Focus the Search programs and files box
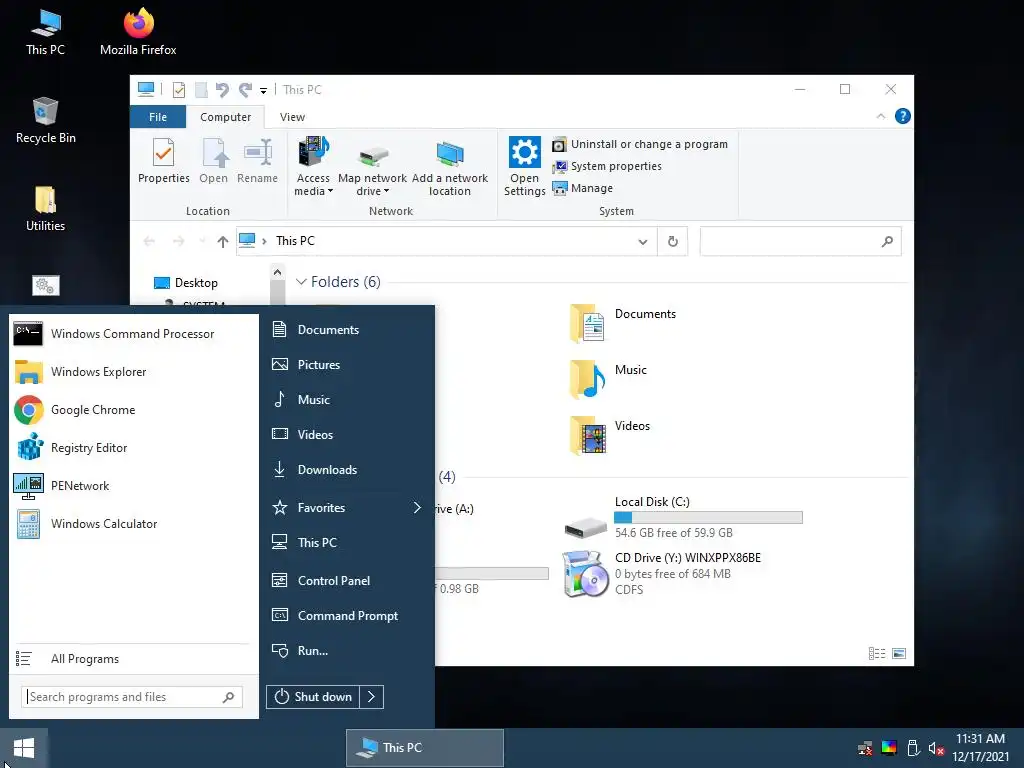Viewport: 1024px width, 768px height. [131, 697]
